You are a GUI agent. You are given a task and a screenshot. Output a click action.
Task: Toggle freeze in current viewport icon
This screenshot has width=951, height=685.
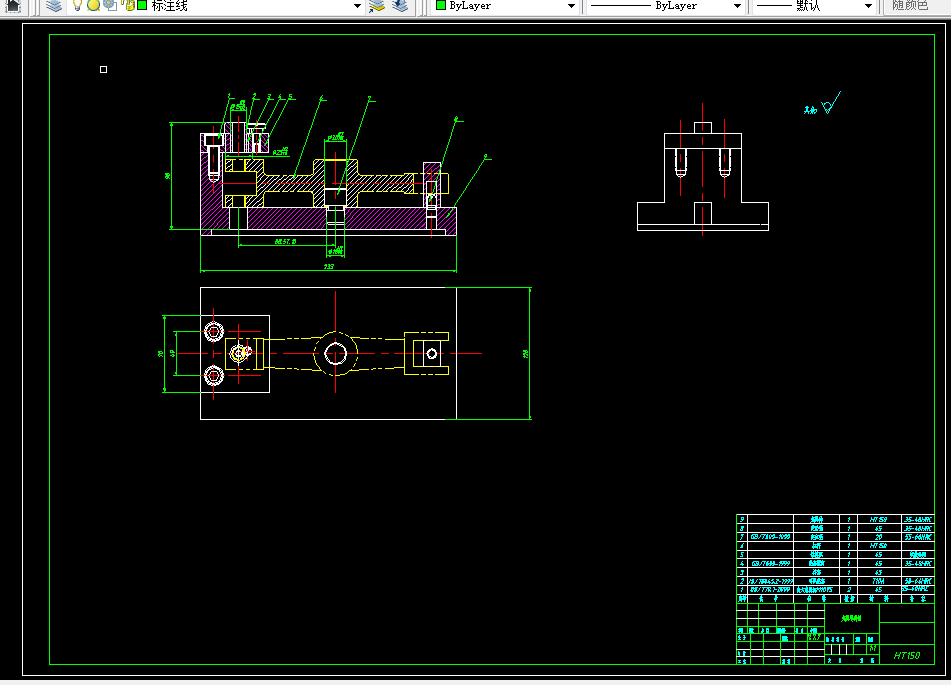[x=110, y=5]
